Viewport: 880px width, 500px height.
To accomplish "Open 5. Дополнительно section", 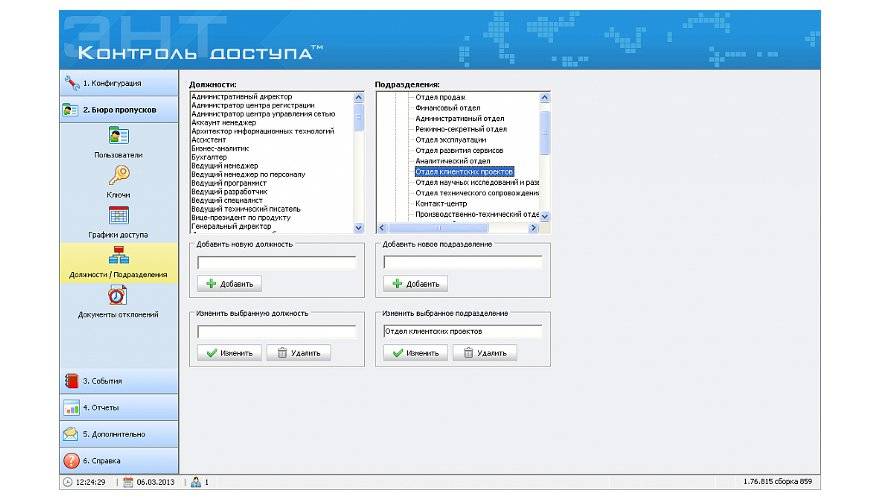I will click(x=118, y=435).
